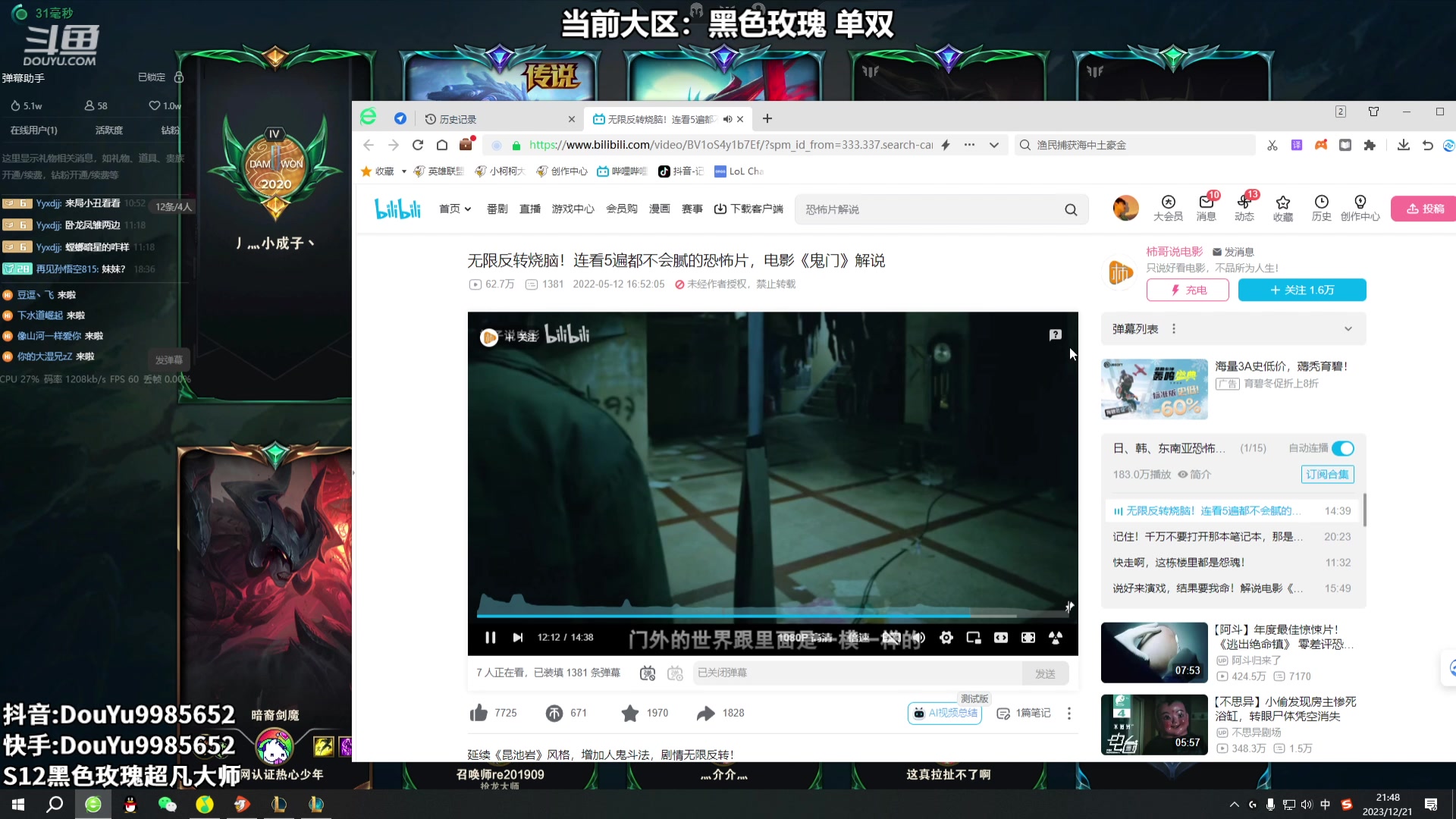Like the video with thumbs-up icon
The width and height of the screenshot is (1456, 819).
(x=479, y=713)
